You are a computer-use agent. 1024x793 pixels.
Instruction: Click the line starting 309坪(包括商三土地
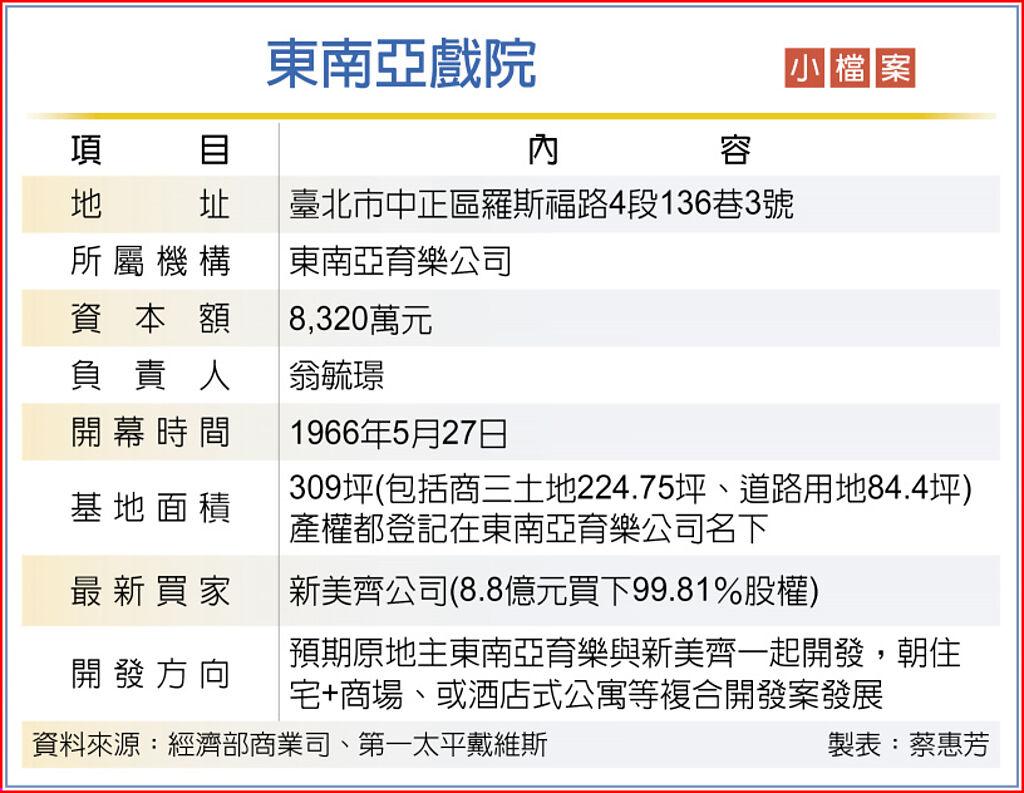631,488
